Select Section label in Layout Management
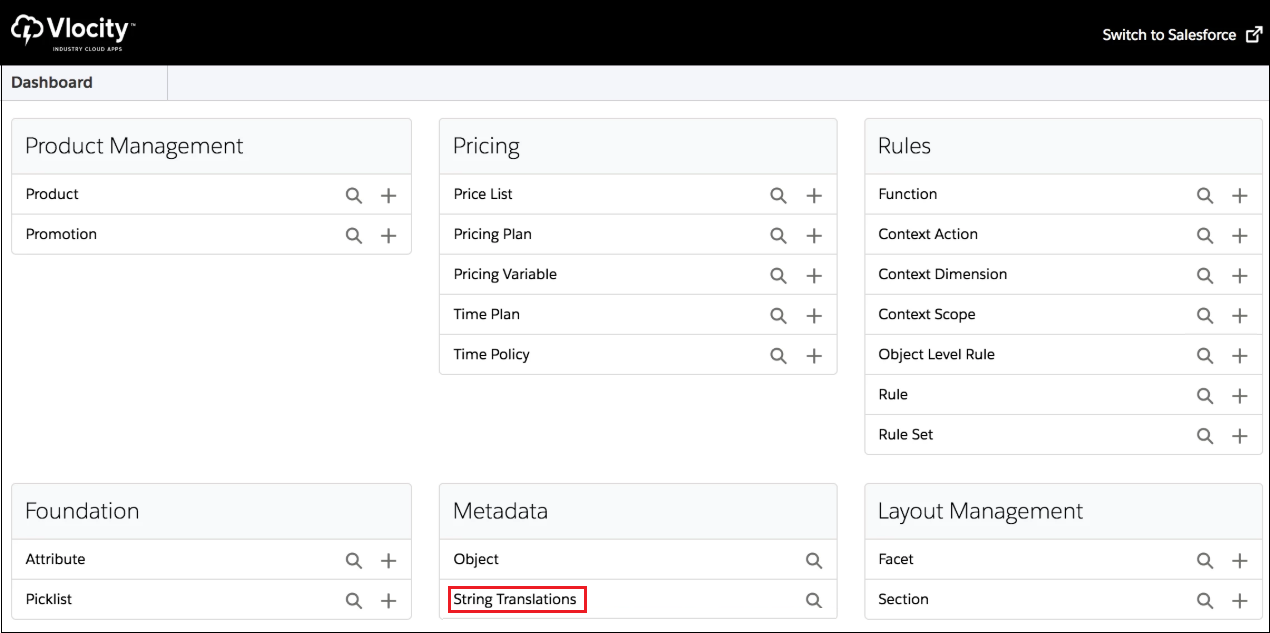The image size is (1270, 633). (903, 599)
